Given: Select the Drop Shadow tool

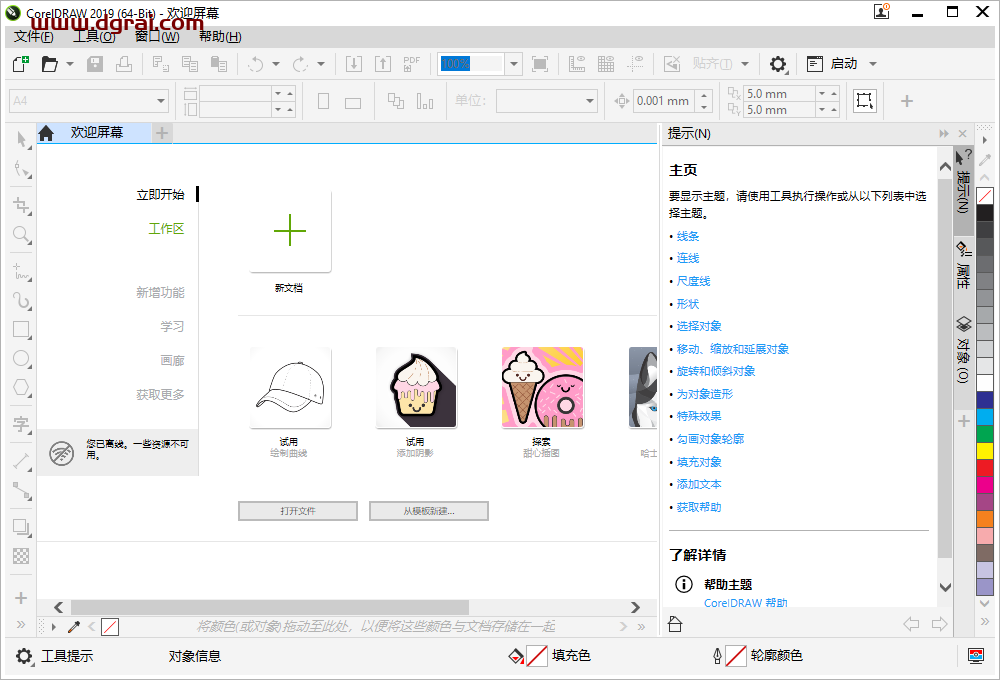Looking at the screenshot, I should pyautogui.click(x=22, y=528).
